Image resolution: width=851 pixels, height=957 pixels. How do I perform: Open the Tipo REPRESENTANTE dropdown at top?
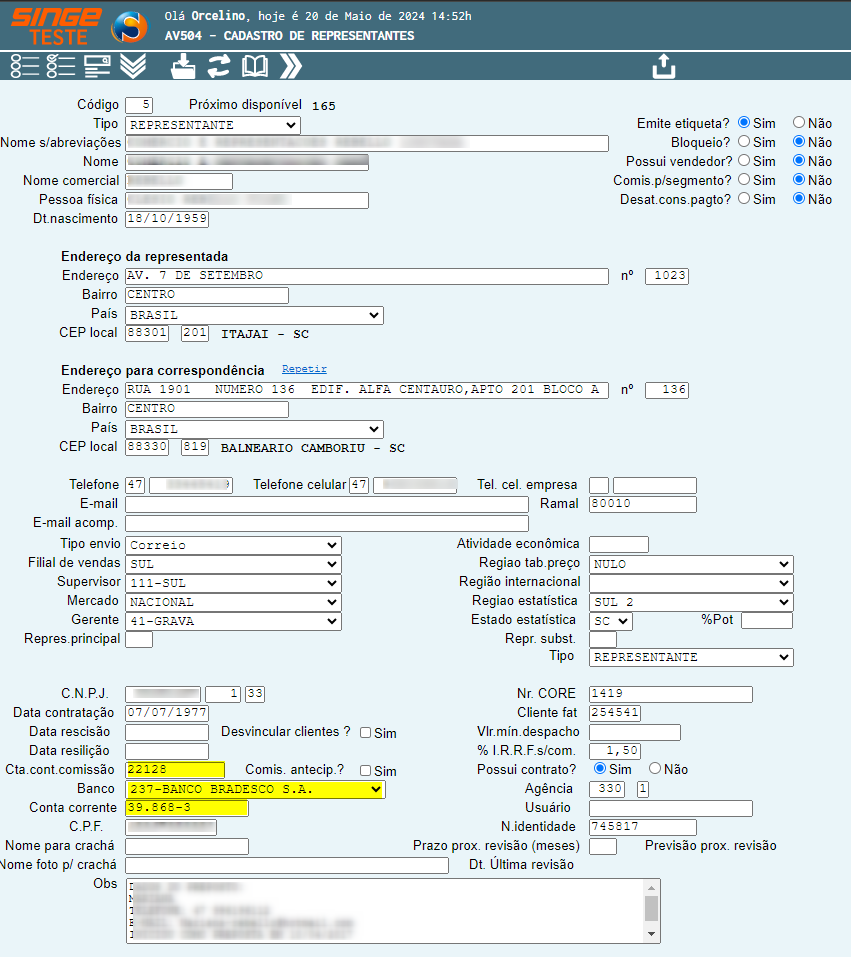pyautogui.click(x=212, y=125)
